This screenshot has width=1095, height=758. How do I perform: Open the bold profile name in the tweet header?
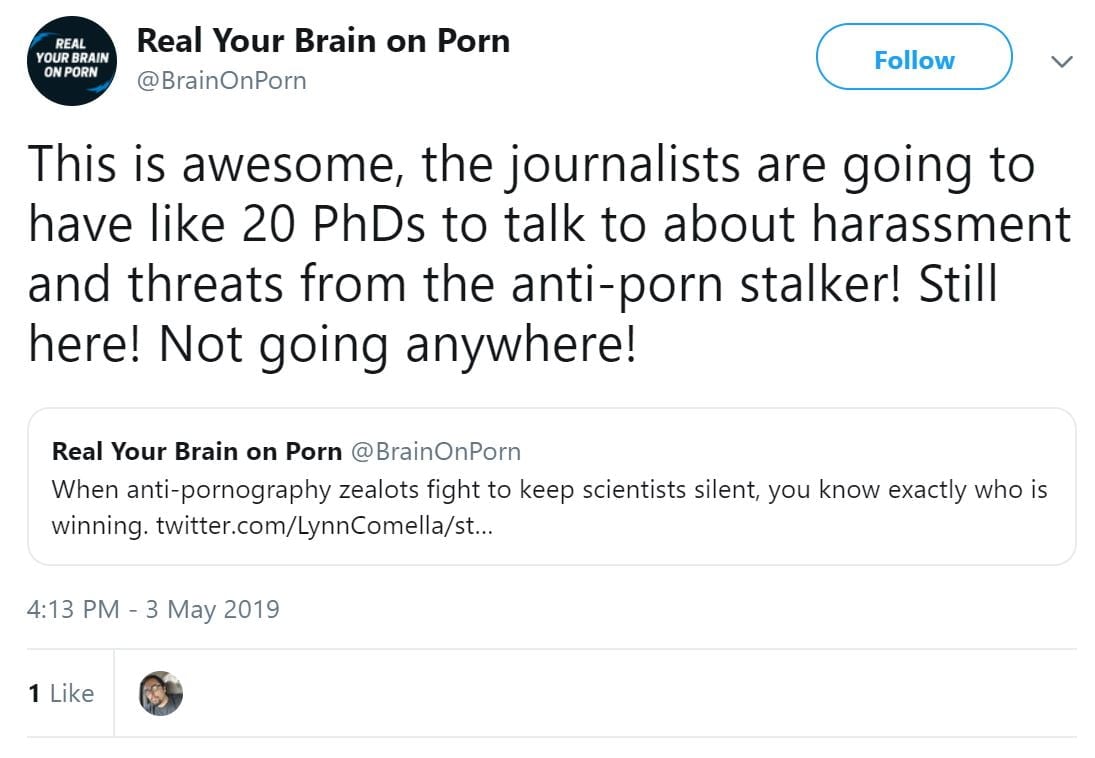322,41
